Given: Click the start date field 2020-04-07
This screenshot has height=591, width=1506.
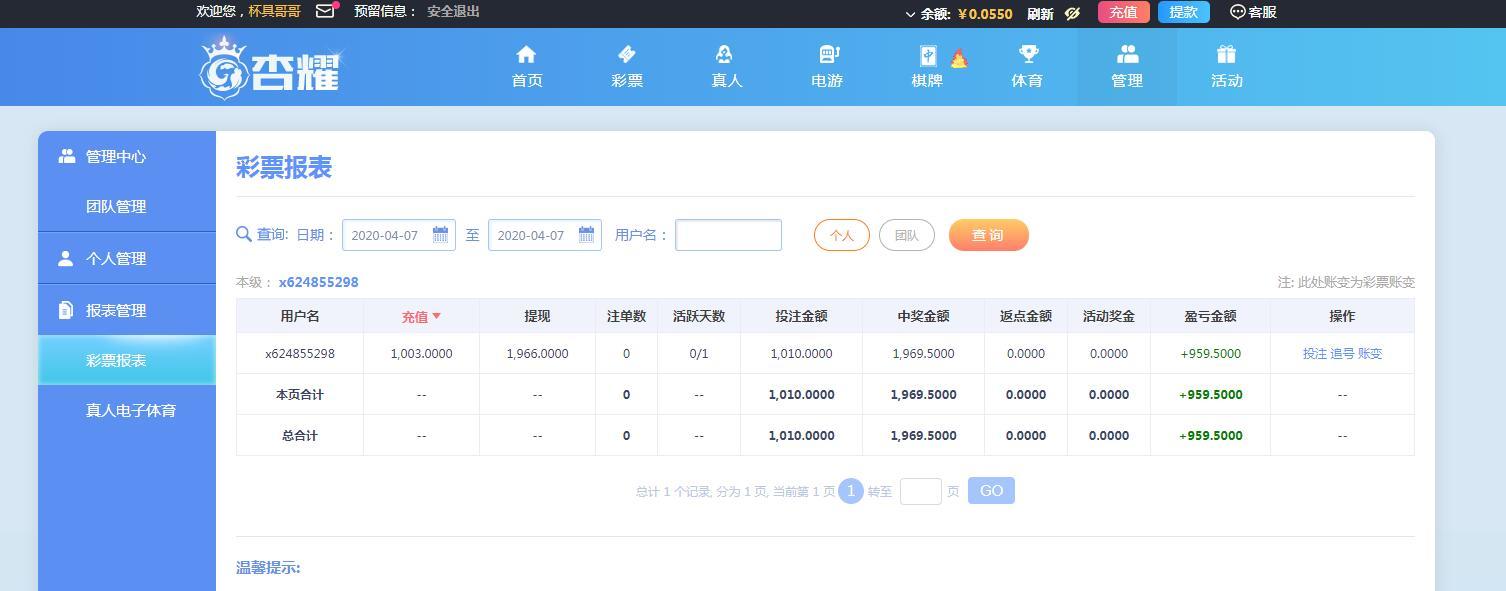Looking at the screenshot, I should (x=399, y=235).
